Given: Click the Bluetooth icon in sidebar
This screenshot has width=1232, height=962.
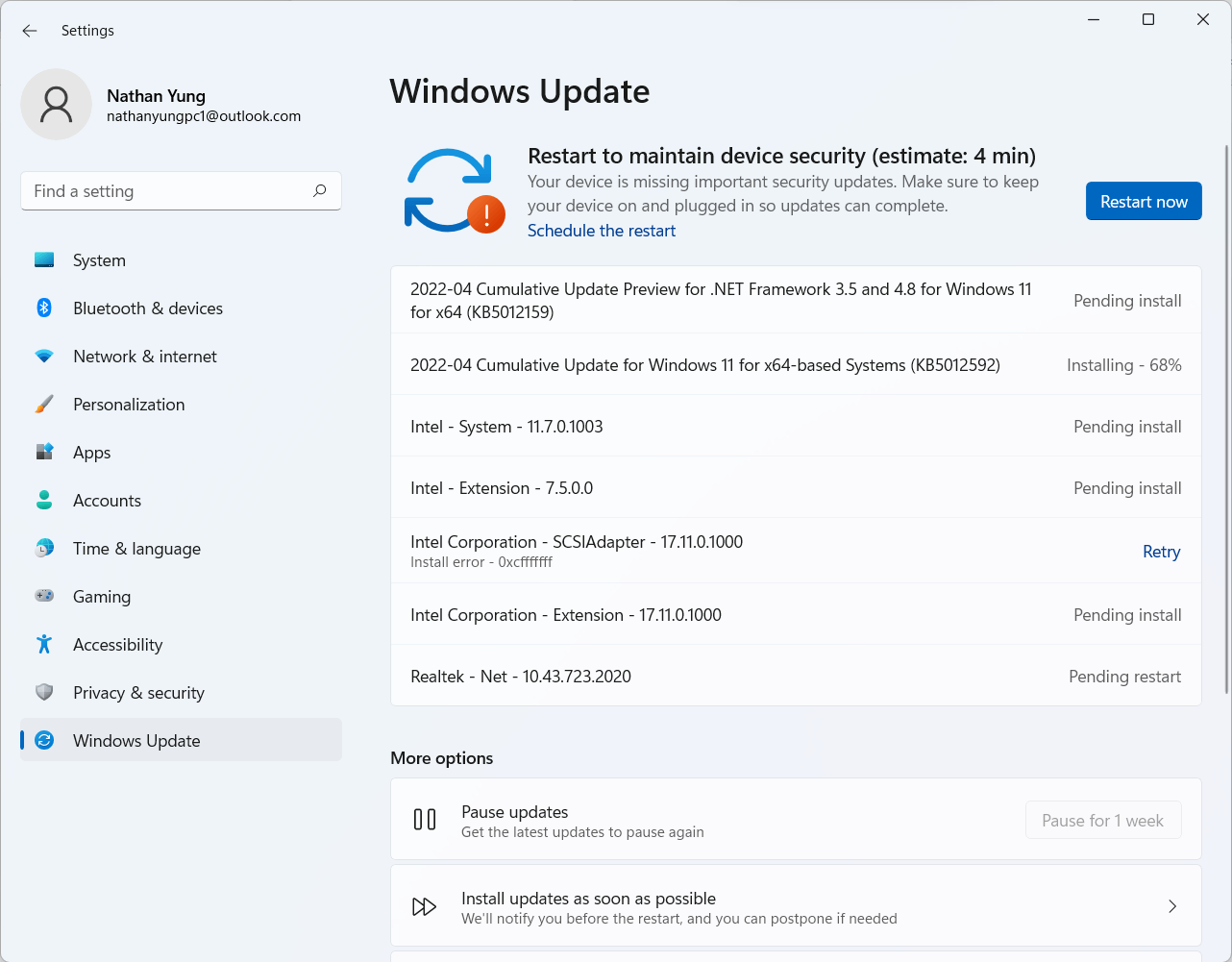Looking at the screenshot, I should click(44, 308).
